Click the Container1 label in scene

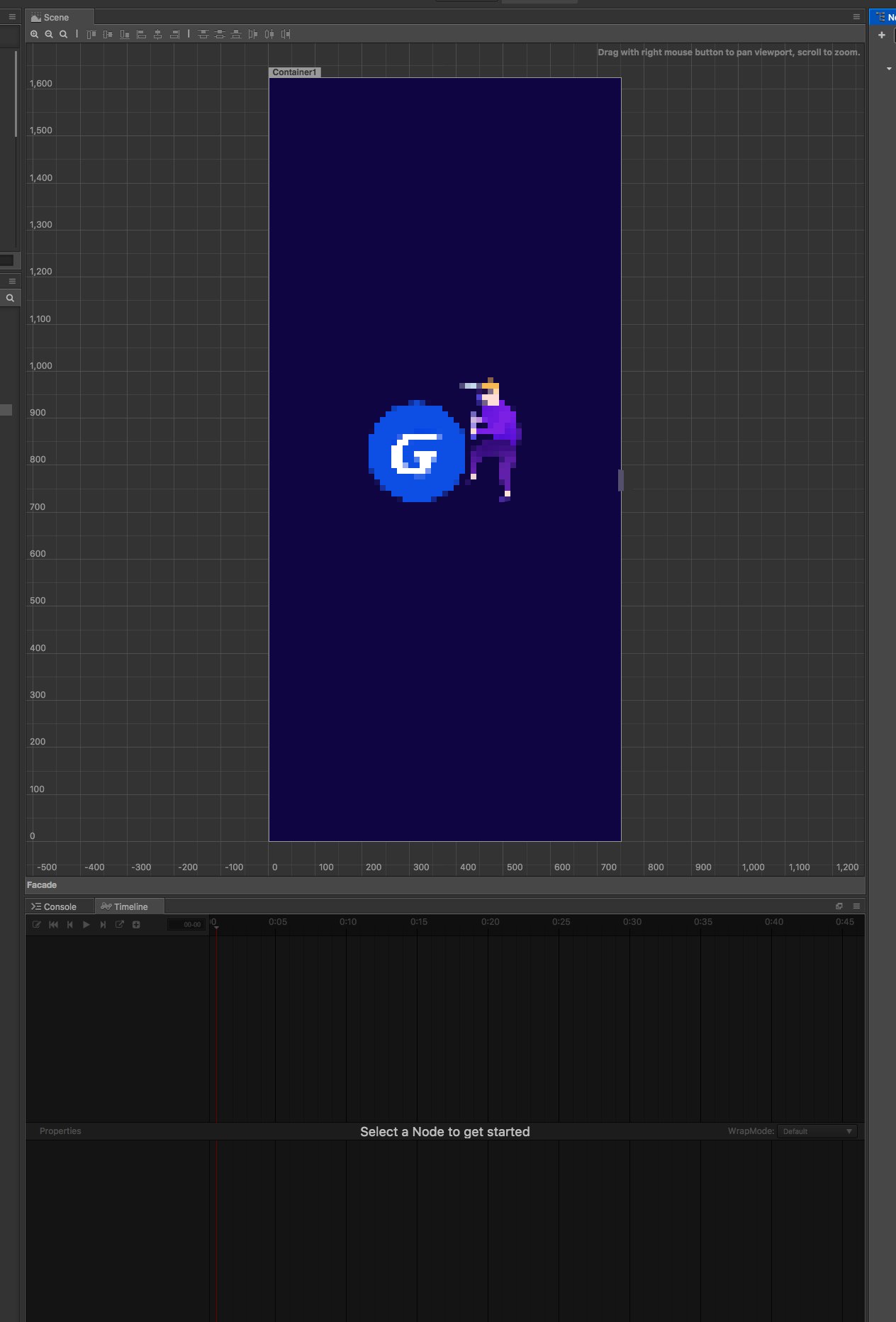pos(295,72)
